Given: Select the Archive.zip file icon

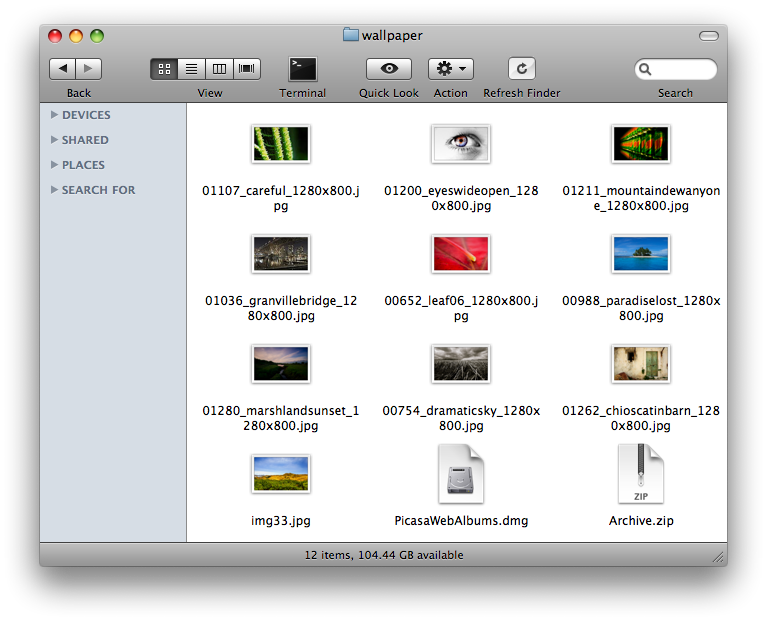Looking at the screenshot, I should 641,474.
